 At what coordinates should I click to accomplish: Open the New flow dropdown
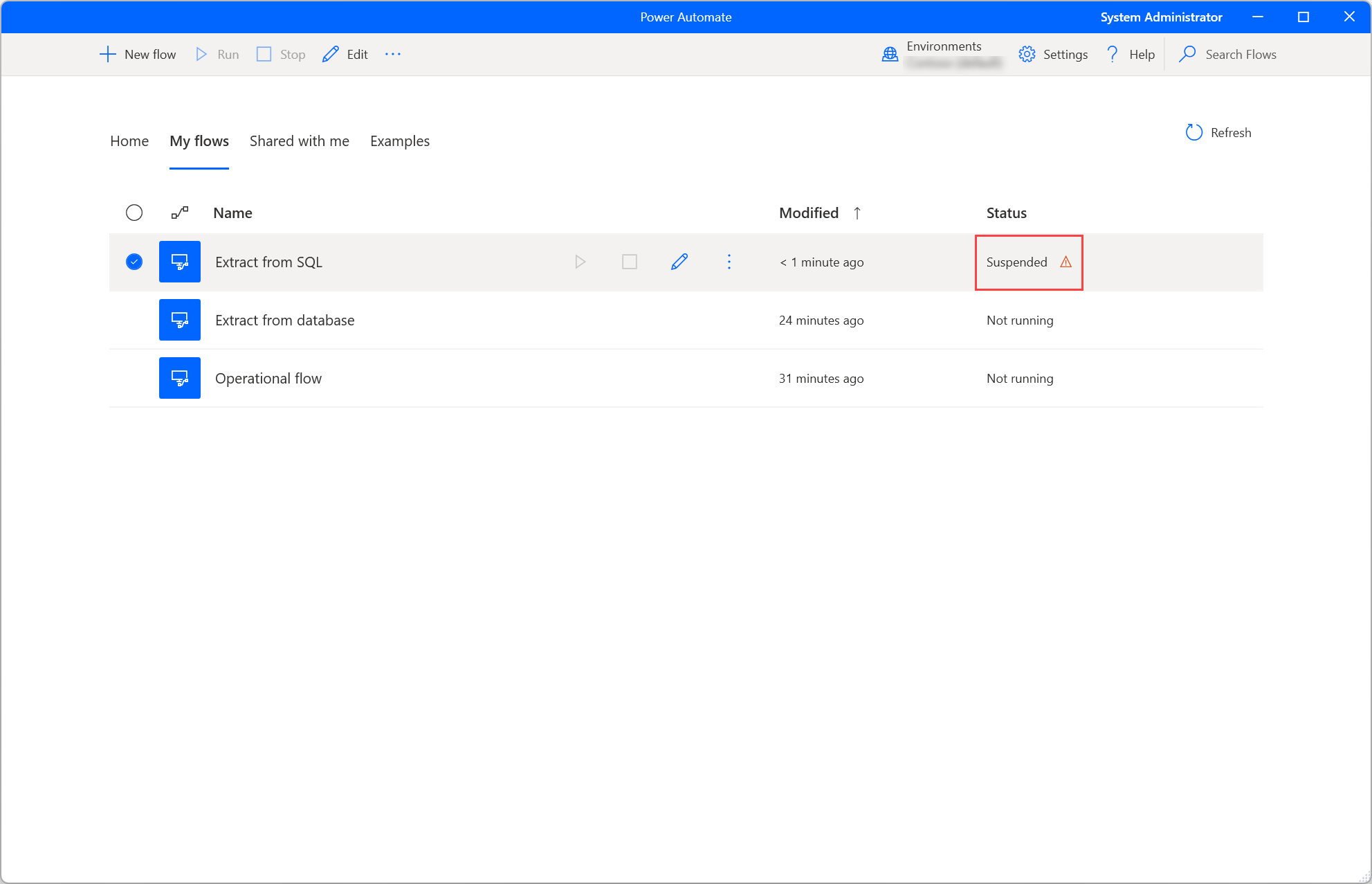136,55
